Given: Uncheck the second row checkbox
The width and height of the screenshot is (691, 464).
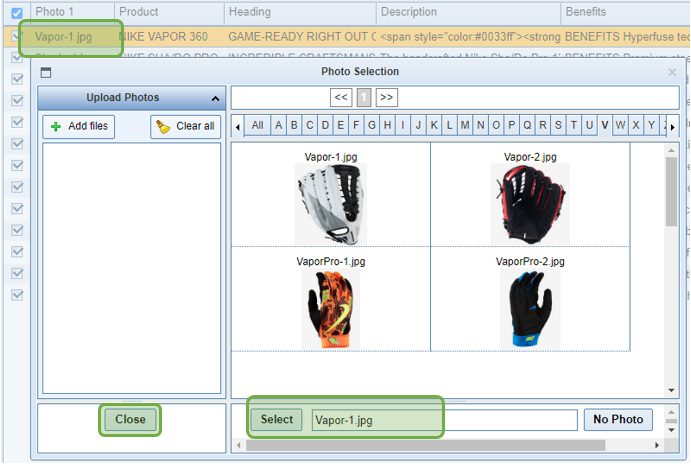Looking at the screenshot, I should [x=17, y=58].
